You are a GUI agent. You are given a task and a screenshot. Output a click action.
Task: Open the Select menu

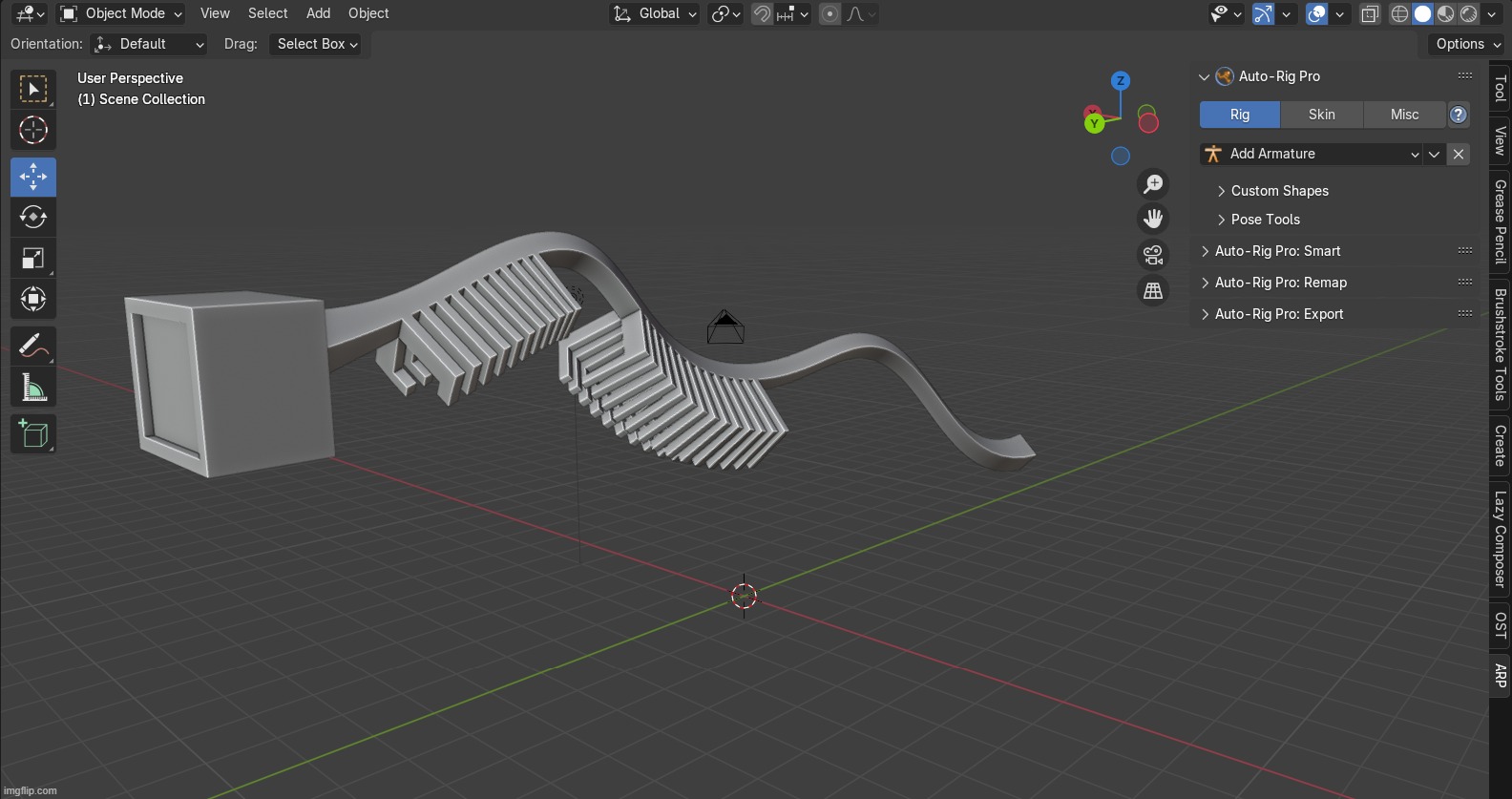click(267, 13)
